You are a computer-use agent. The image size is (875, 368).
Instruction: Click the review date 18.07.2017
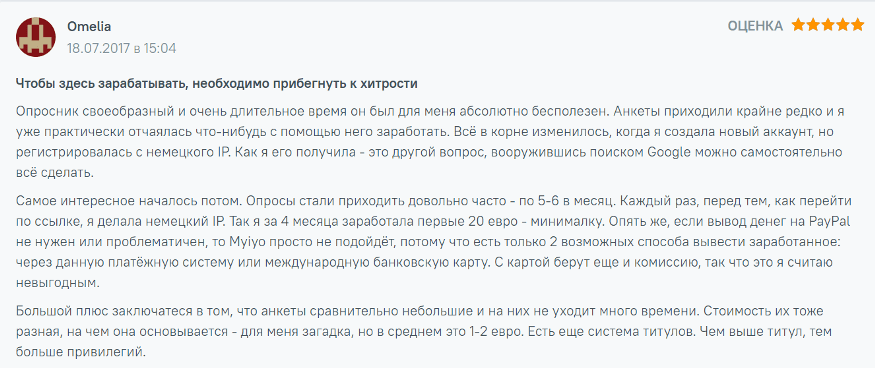98,49
